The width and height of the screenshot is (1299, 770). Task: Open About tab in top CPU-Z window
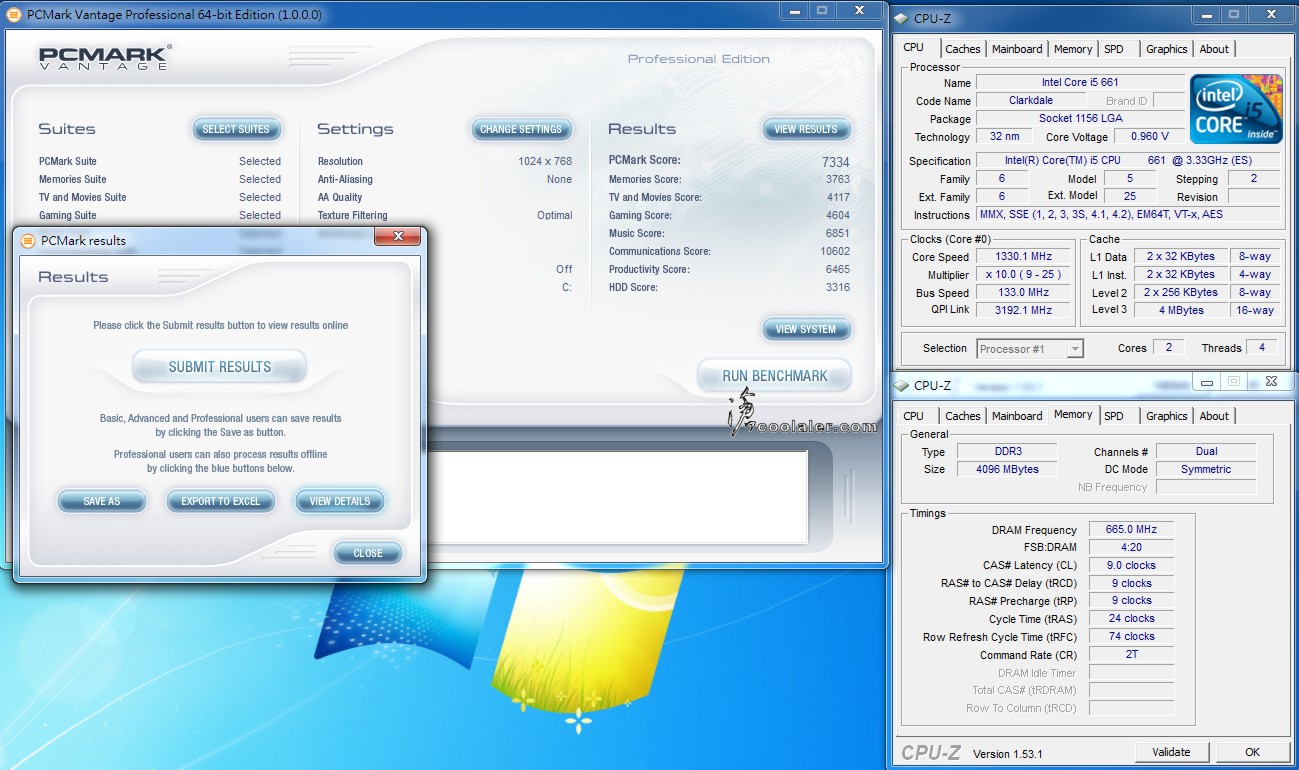[1214, 49]
